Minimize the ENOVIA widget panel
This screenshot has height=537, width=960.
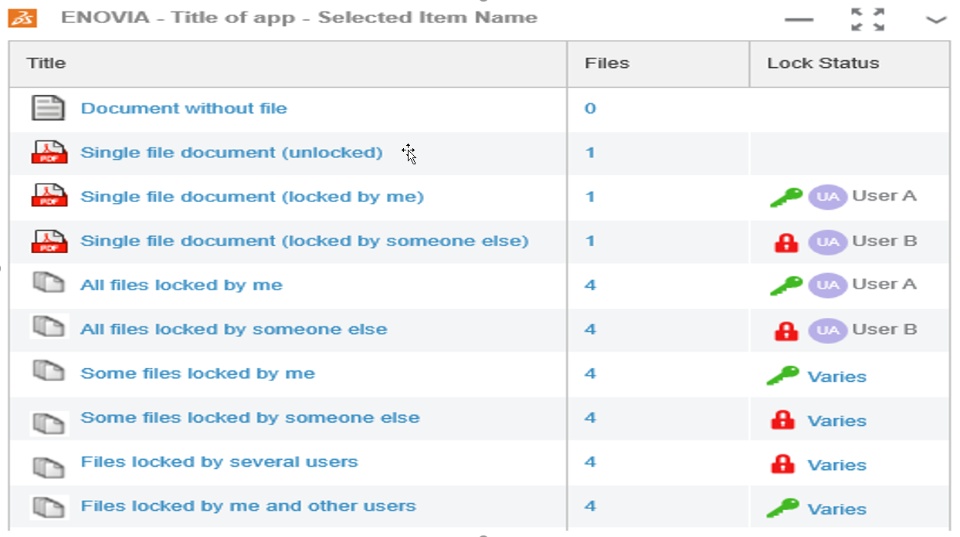click(x=799, y=19)
